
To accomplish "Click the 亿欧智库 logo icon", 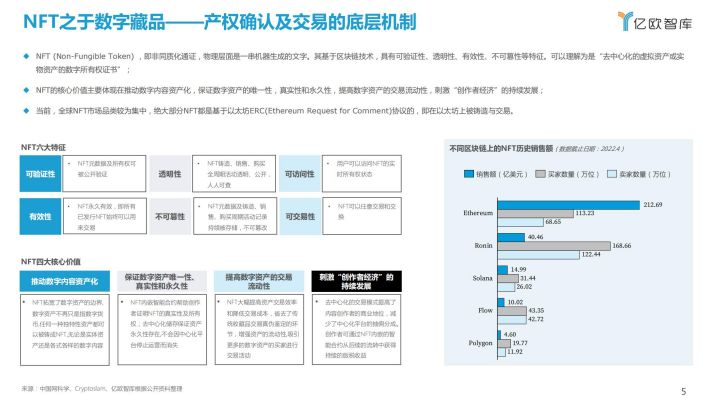I will [625, 21].
